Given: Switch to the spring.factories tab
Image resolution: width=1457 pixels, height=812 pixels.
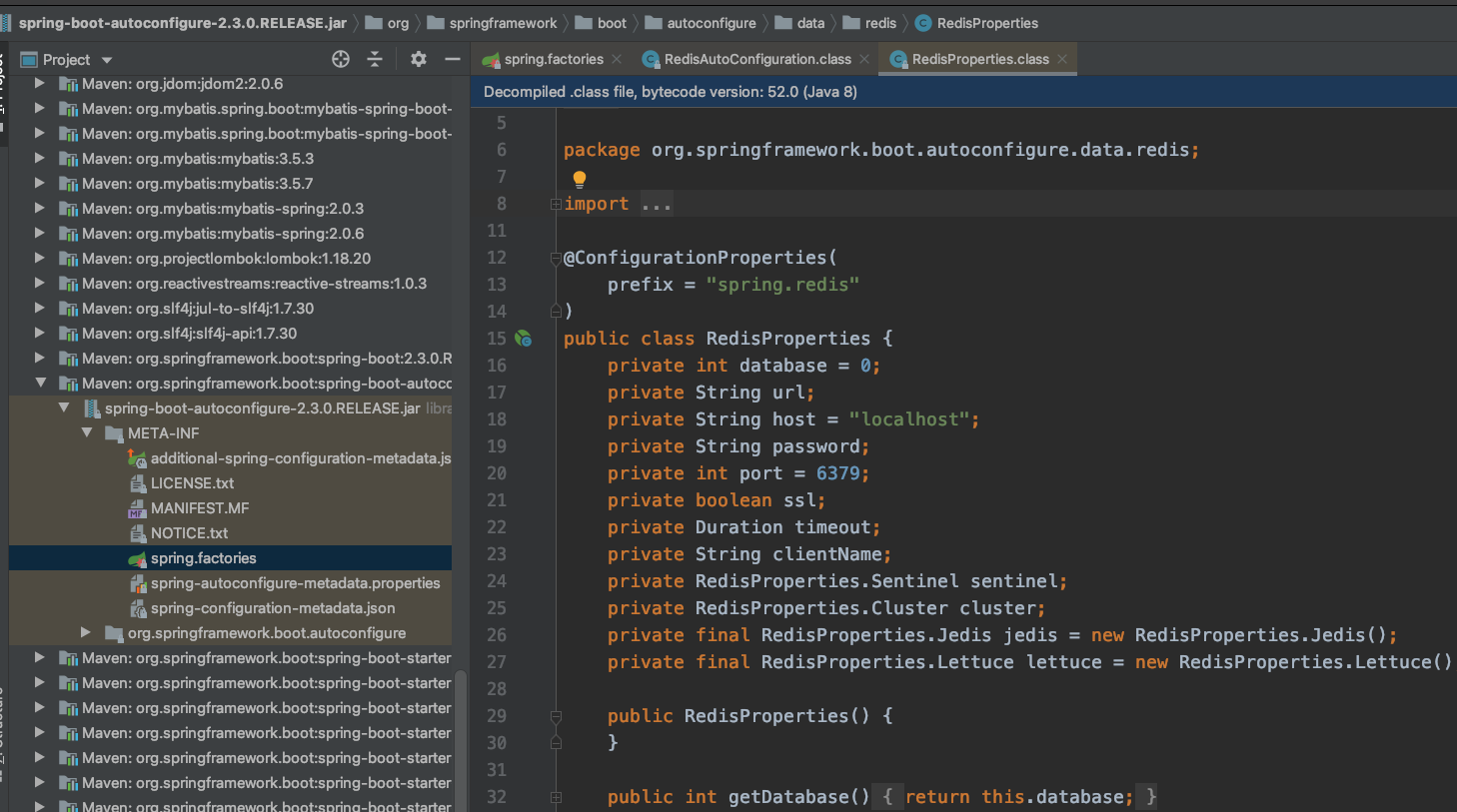Looking at the screenshot, I should pyautogui.click(x=553, y=59).
